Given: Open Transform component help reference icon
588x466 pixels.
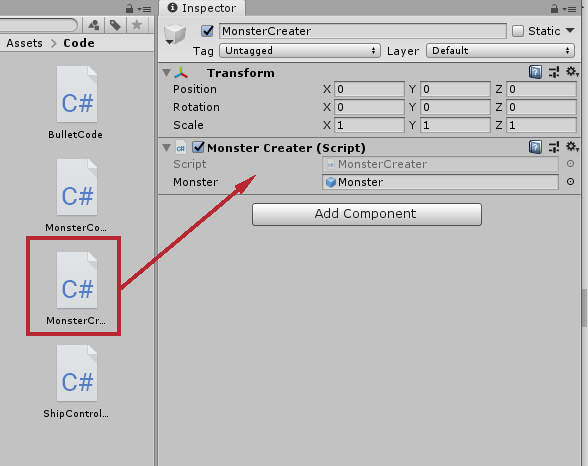Looking at the screenshot, I should pos(535,72).
